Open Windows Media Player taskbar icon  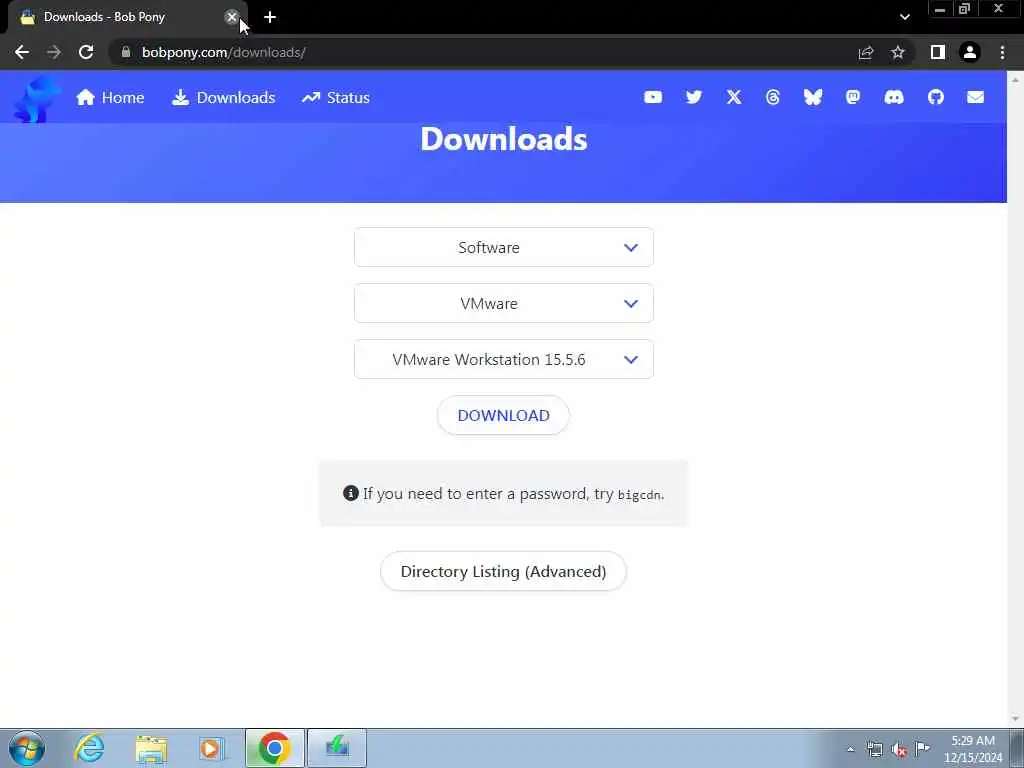(x=211, y=748)
